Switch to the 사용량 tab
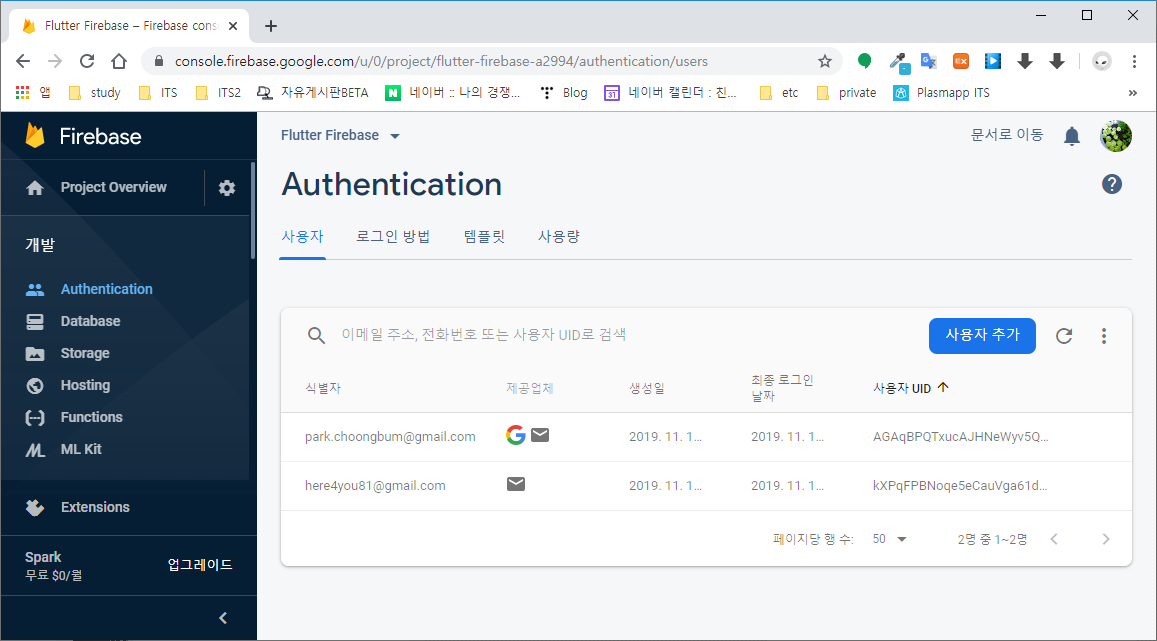 559,237
